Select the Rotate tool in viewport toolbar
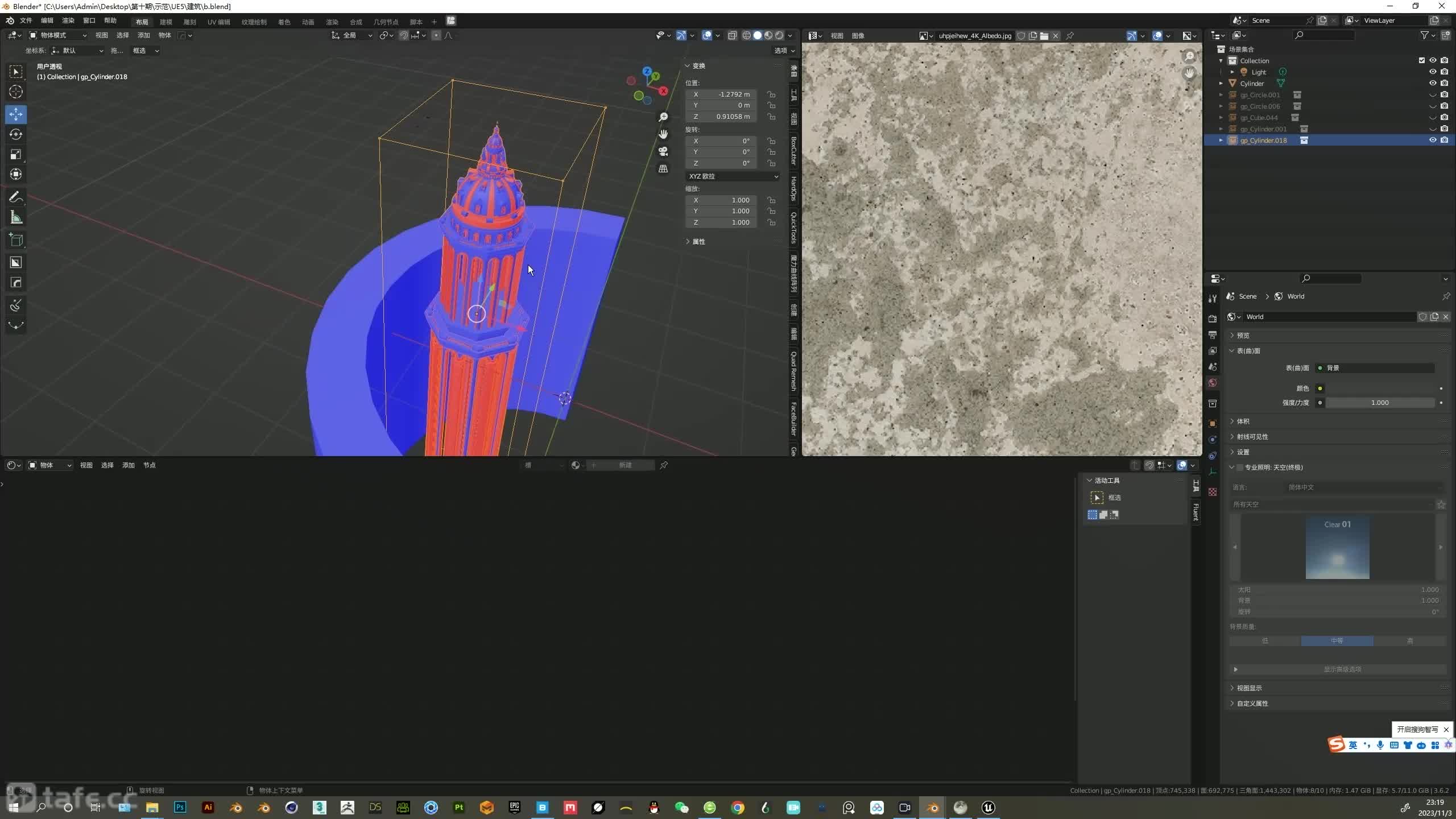The width and height of the screenshot is (1456, 819). (16, 134)
